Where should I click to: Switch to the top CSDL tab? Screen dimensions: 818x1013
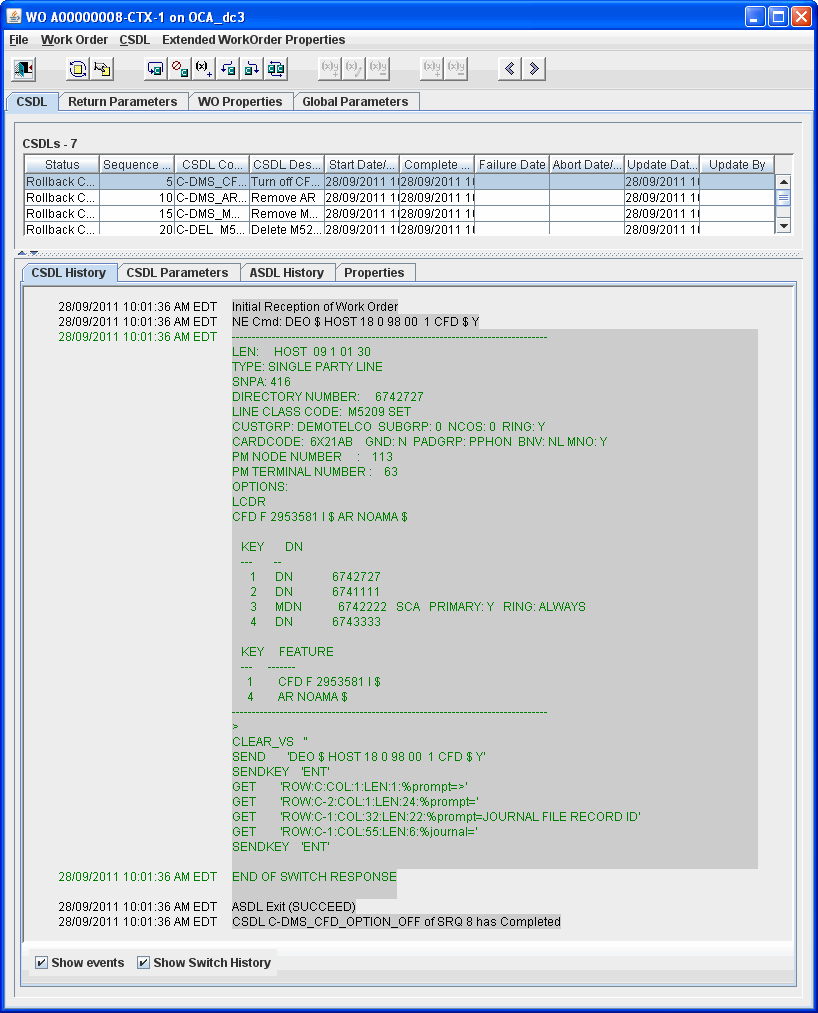click(32, 101)
